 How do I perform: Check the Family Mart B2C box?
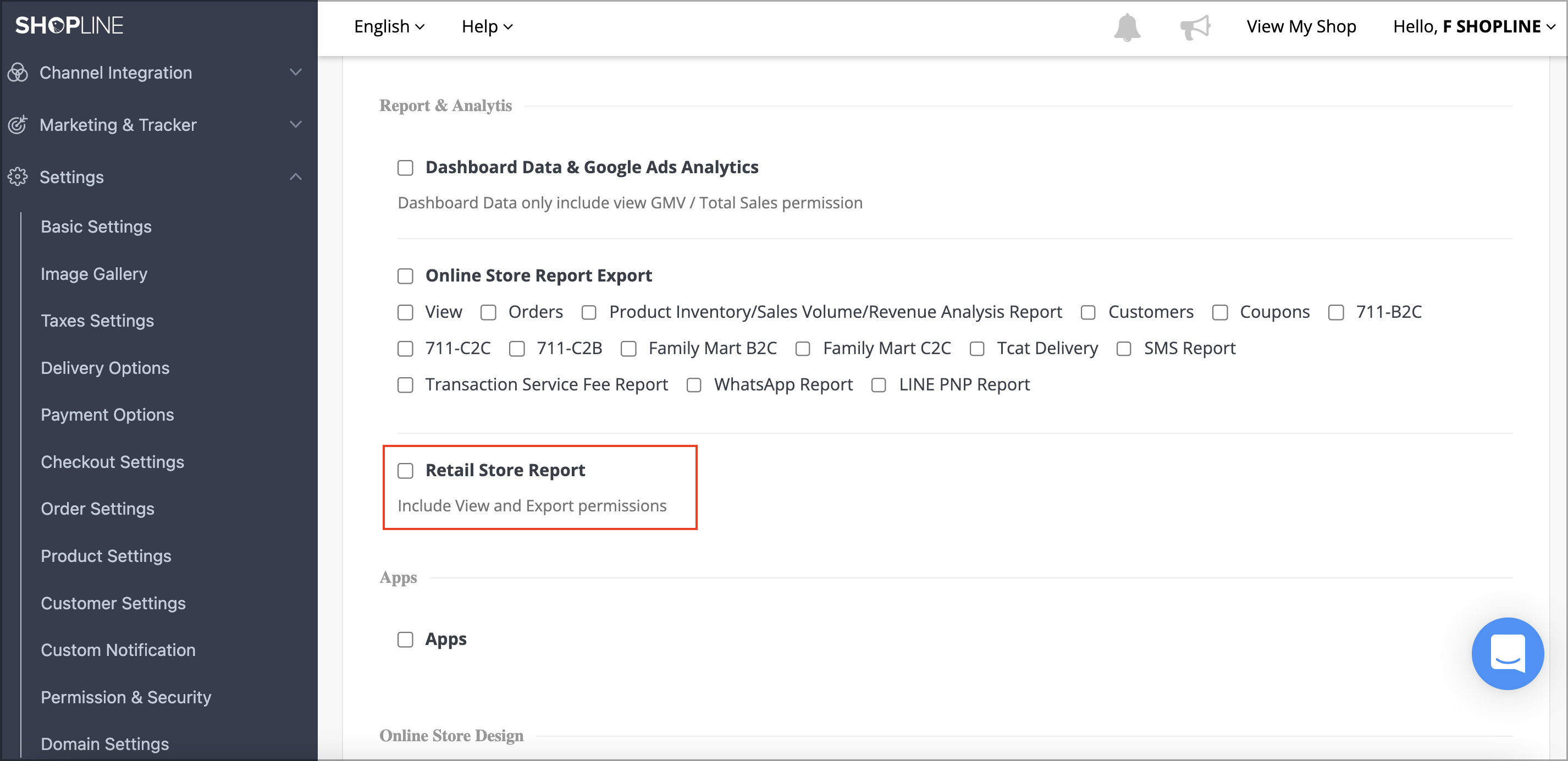coord(629,349)
